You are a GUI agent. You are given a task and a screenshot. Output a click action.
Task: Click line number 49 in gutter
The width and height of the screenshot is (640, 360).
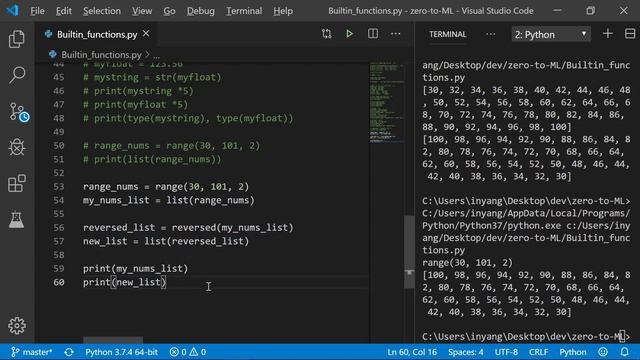(59, 132)
